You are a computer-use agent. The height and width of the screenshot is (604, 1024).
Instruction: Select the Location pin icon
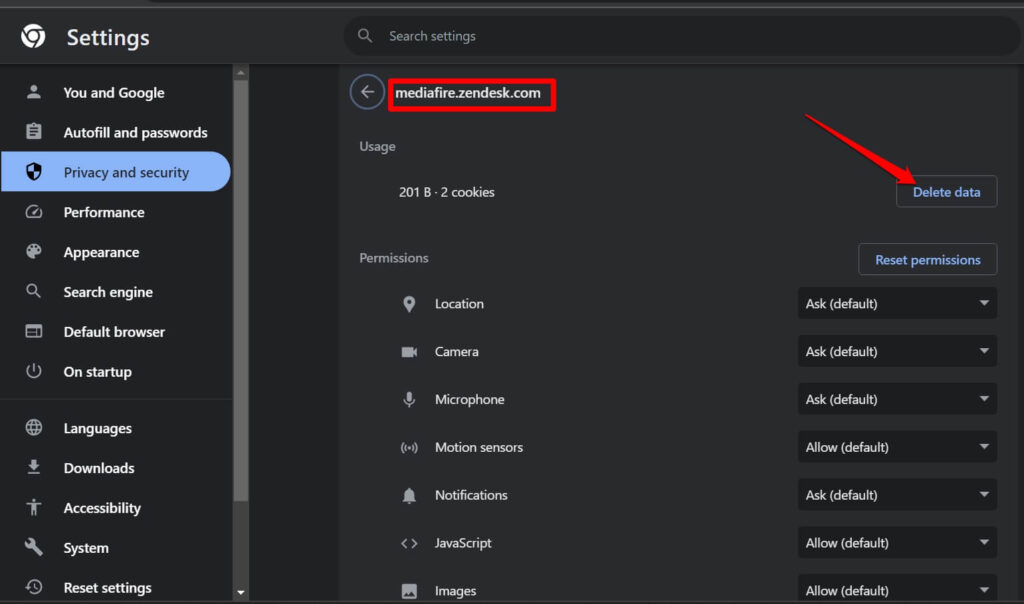410,303
